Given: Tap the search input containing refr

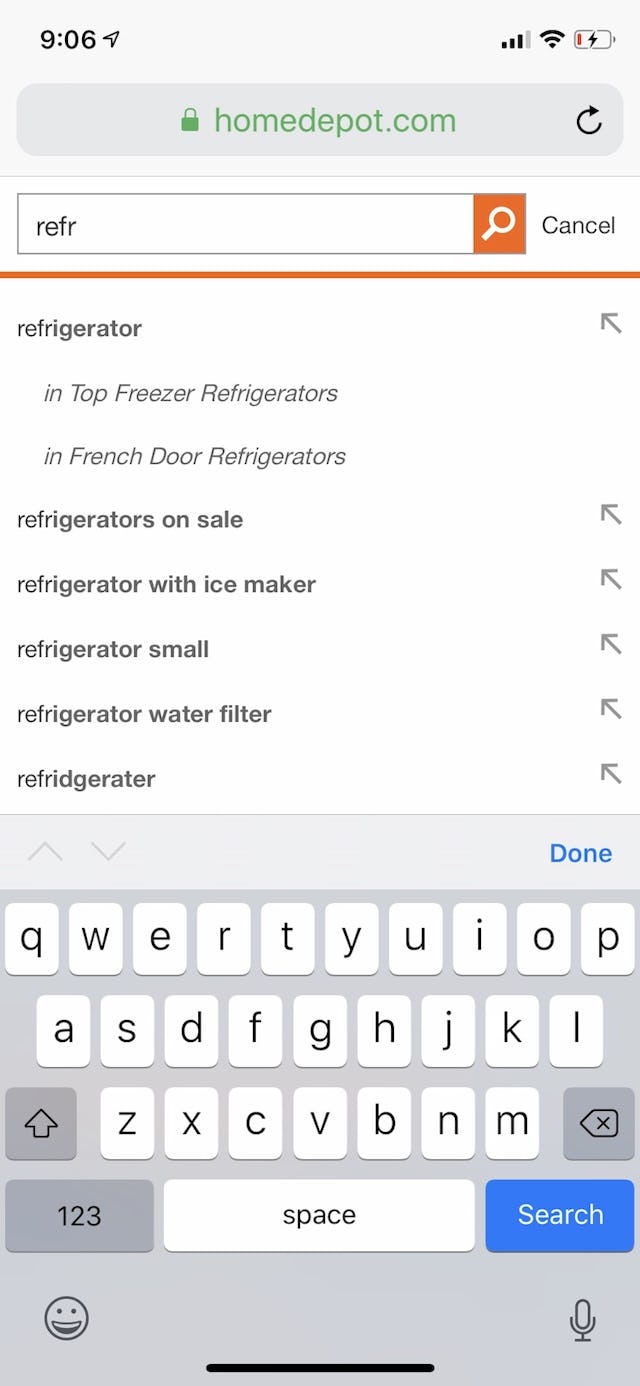Looking at the screenshot, I should pos(240,224).
